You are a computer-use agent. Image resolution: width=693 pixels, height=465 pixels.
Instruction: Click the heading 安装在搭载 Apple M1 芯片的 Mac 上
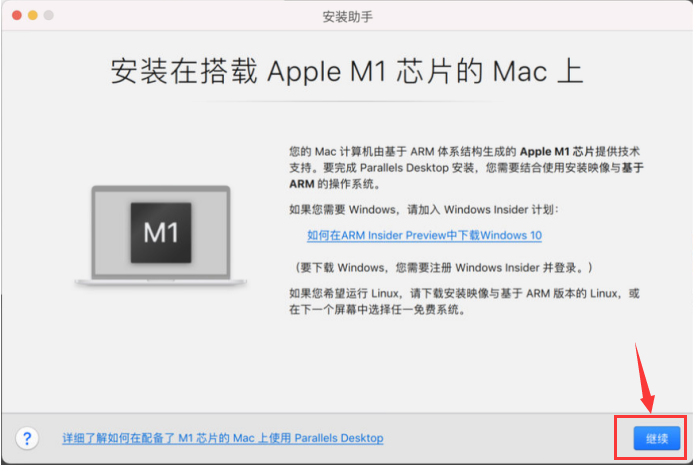pos(347,71)
